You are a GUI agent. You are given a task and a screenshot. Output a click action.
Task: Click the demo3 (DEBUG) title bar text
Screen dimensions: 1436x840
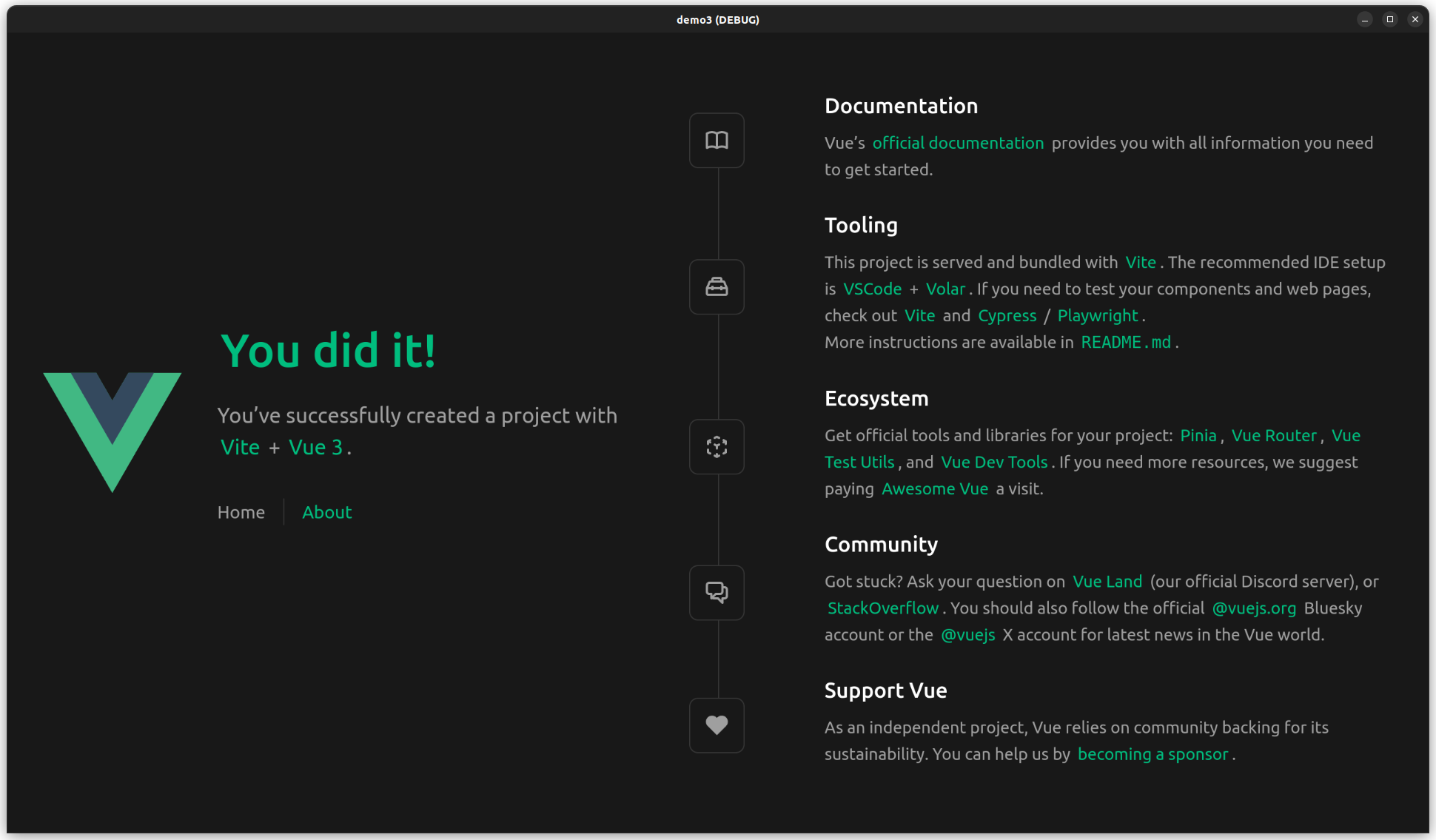(x=717, y=19)
